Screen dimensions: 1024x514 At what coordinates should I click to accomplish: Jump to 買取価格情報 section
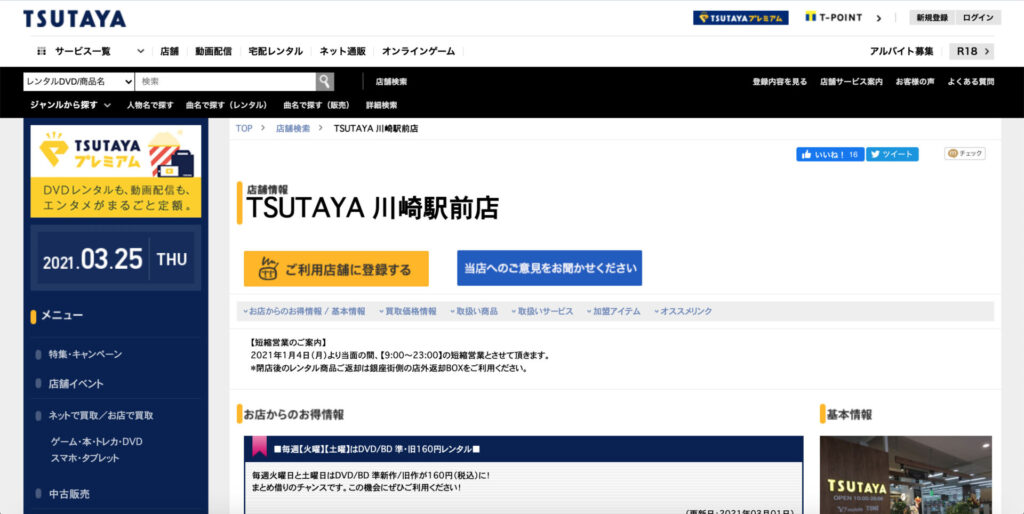pyautogui.click(x=408, y=312)
